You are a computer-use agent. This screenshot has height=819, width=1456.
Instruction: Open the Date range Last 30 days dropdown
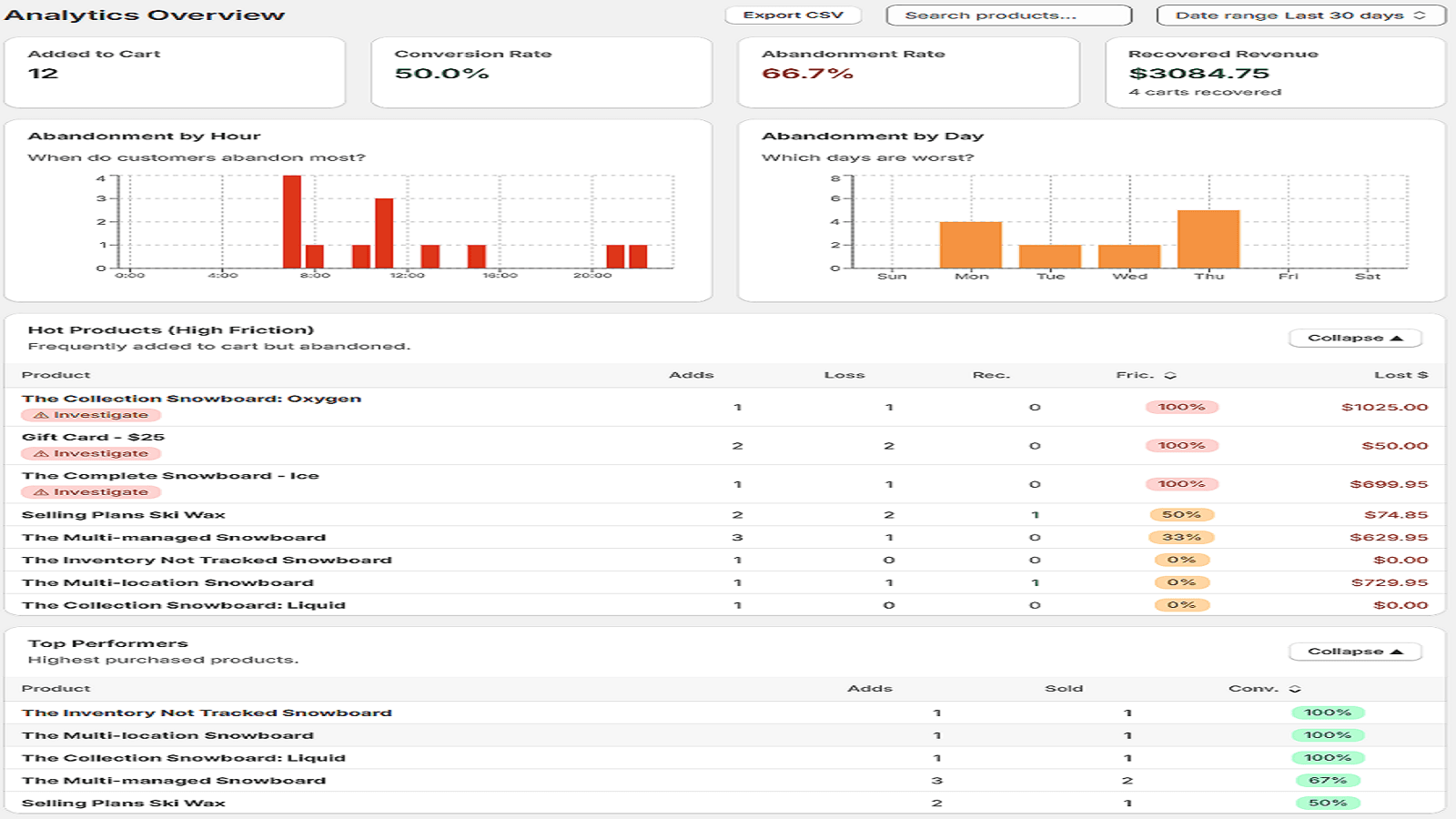[1300, 15]
